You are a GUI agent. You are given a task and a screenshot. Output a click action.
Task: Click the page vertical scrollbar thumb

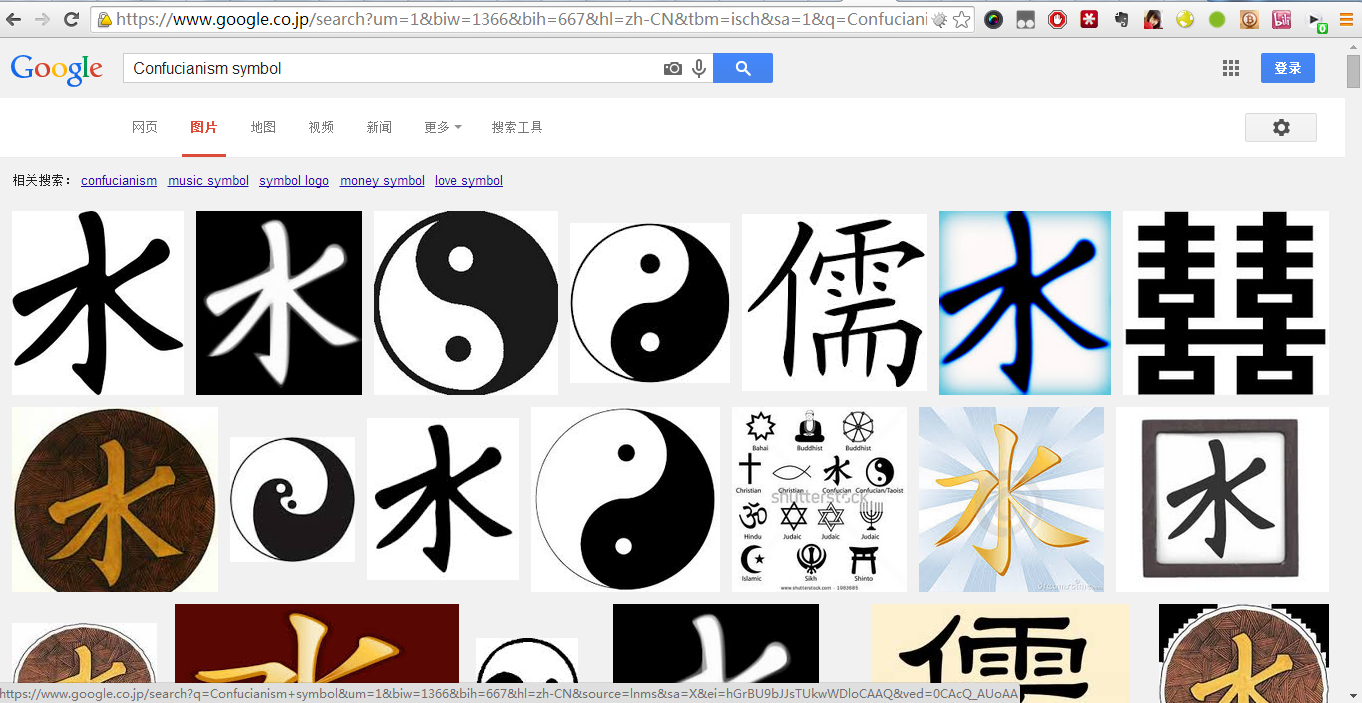(1353, 72)
